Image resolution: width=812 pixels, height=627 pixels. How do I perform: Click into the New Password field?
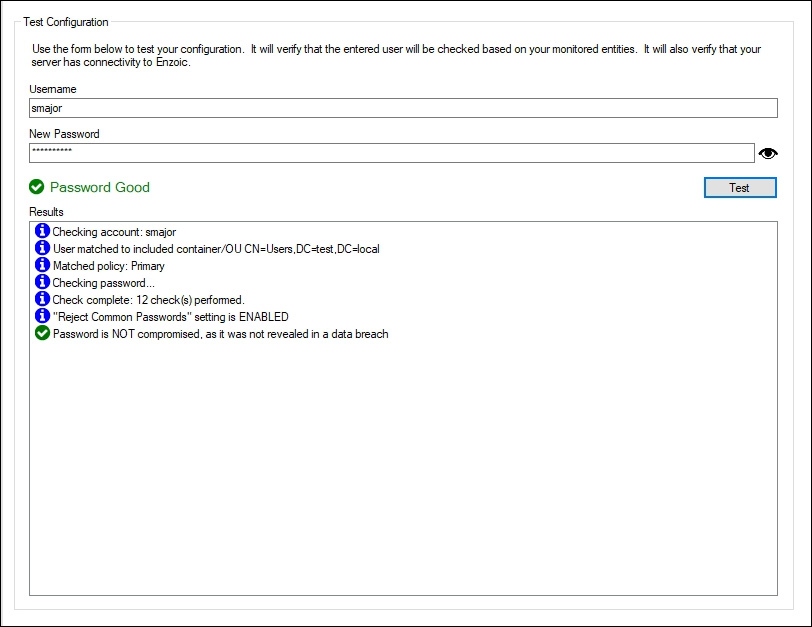[391, 153]
